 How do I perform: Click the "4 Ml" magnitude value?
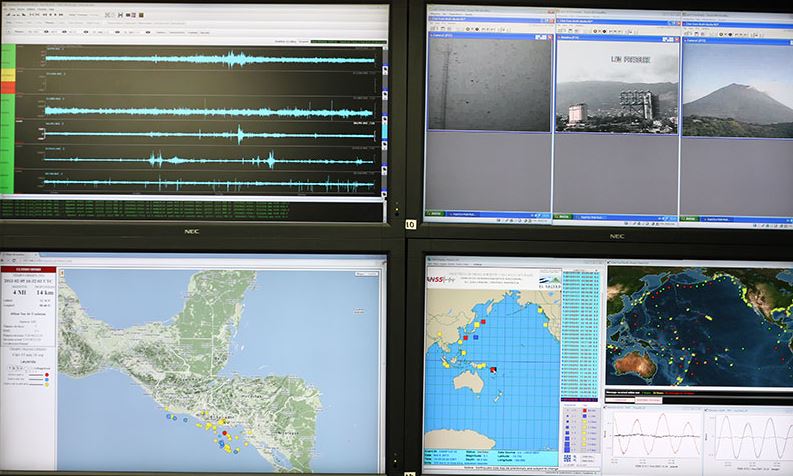coord(19,293)
